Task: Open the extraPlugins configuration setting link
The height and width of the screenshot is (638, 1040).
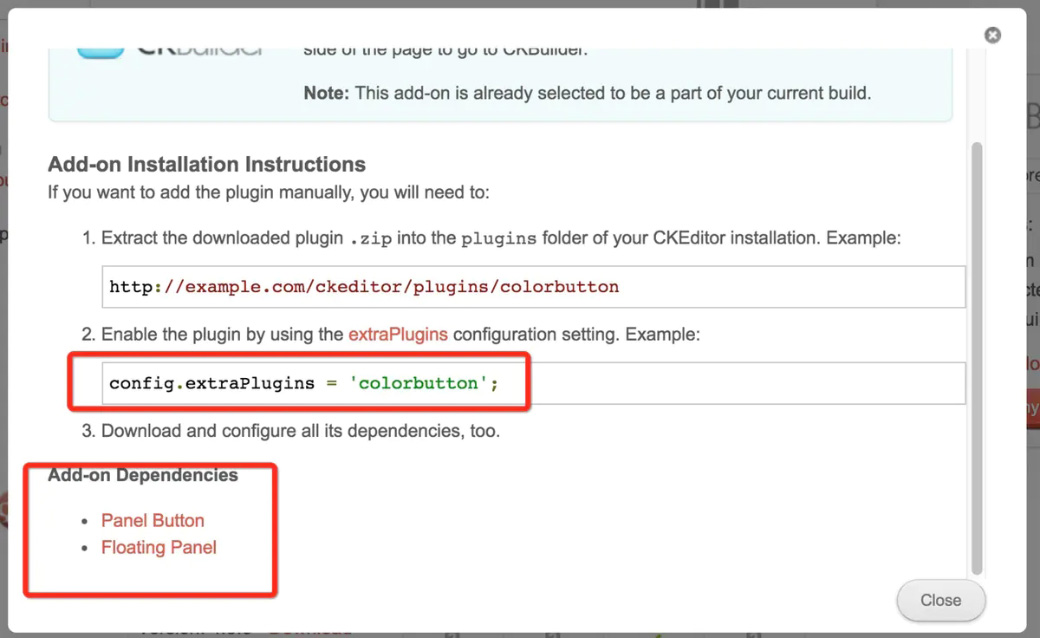Action: pyautogui.click(x=397, y=335)
